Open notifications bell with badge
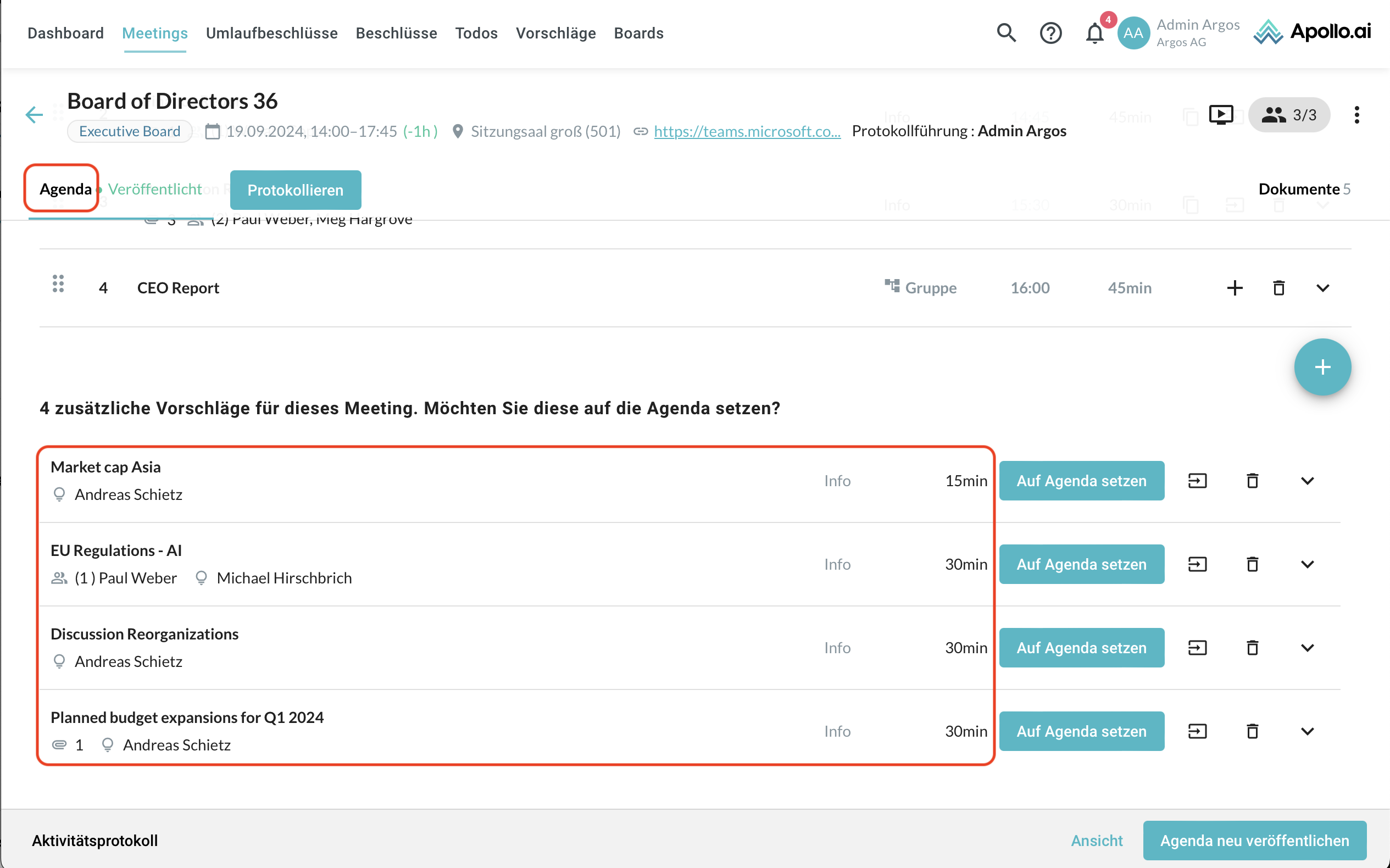 click(x=1094, y=34)
